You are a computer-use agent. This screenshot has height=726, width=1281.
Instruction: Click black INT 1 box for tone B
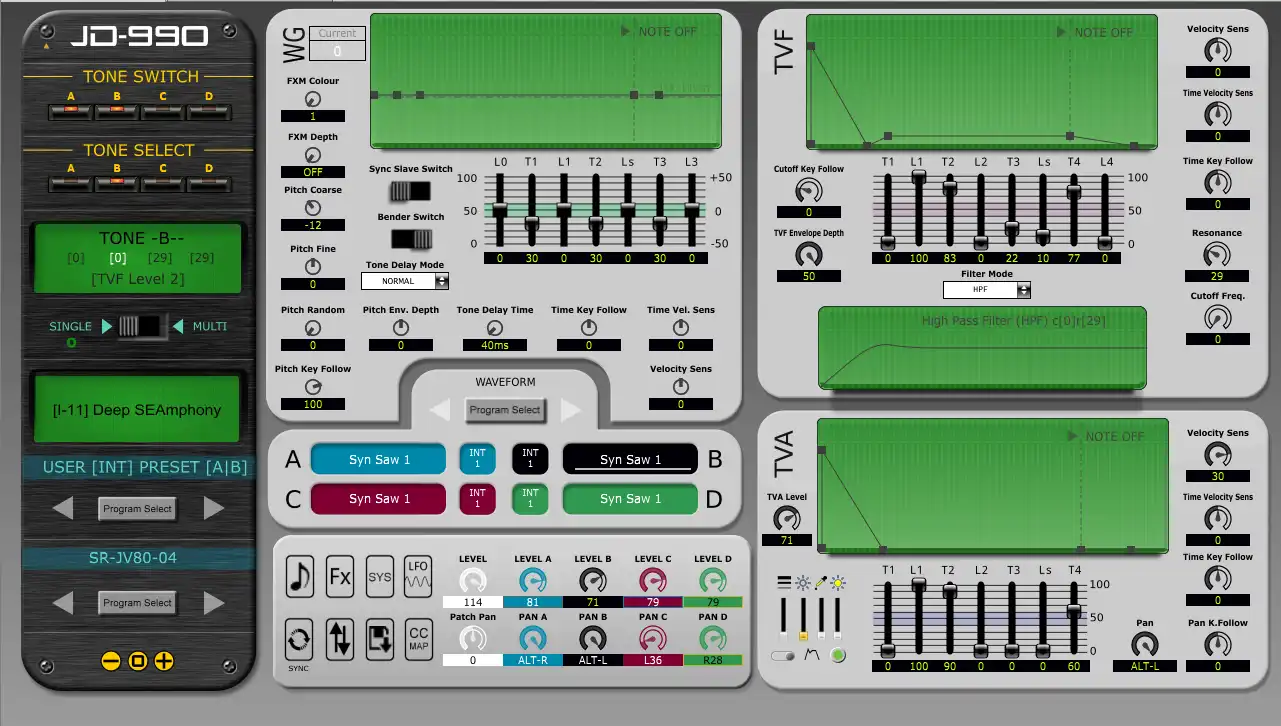[x=530, y=459]
